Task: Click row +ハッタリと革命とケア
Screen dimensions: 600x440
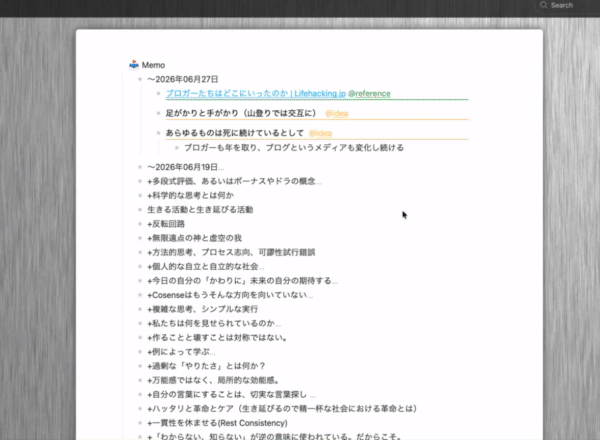Action: coord(282,409)
